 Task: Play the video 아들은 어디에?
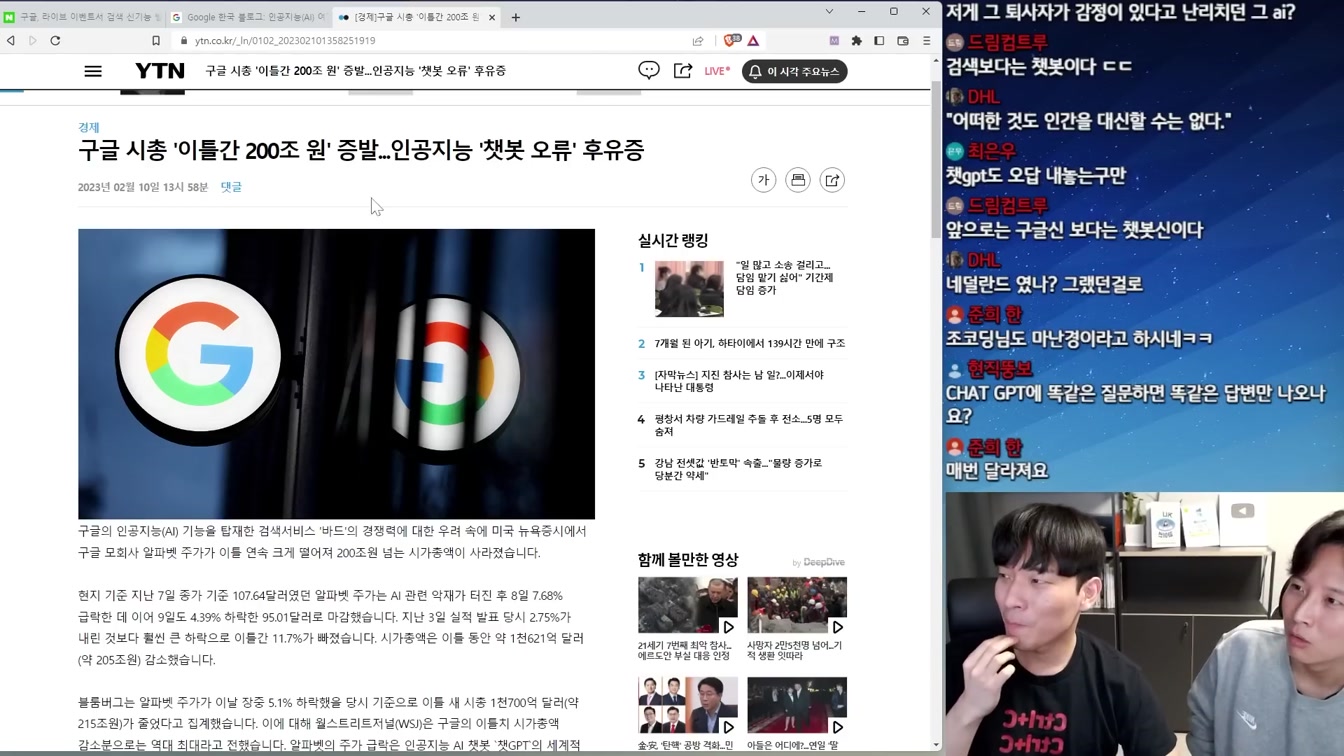pos(797,706)
